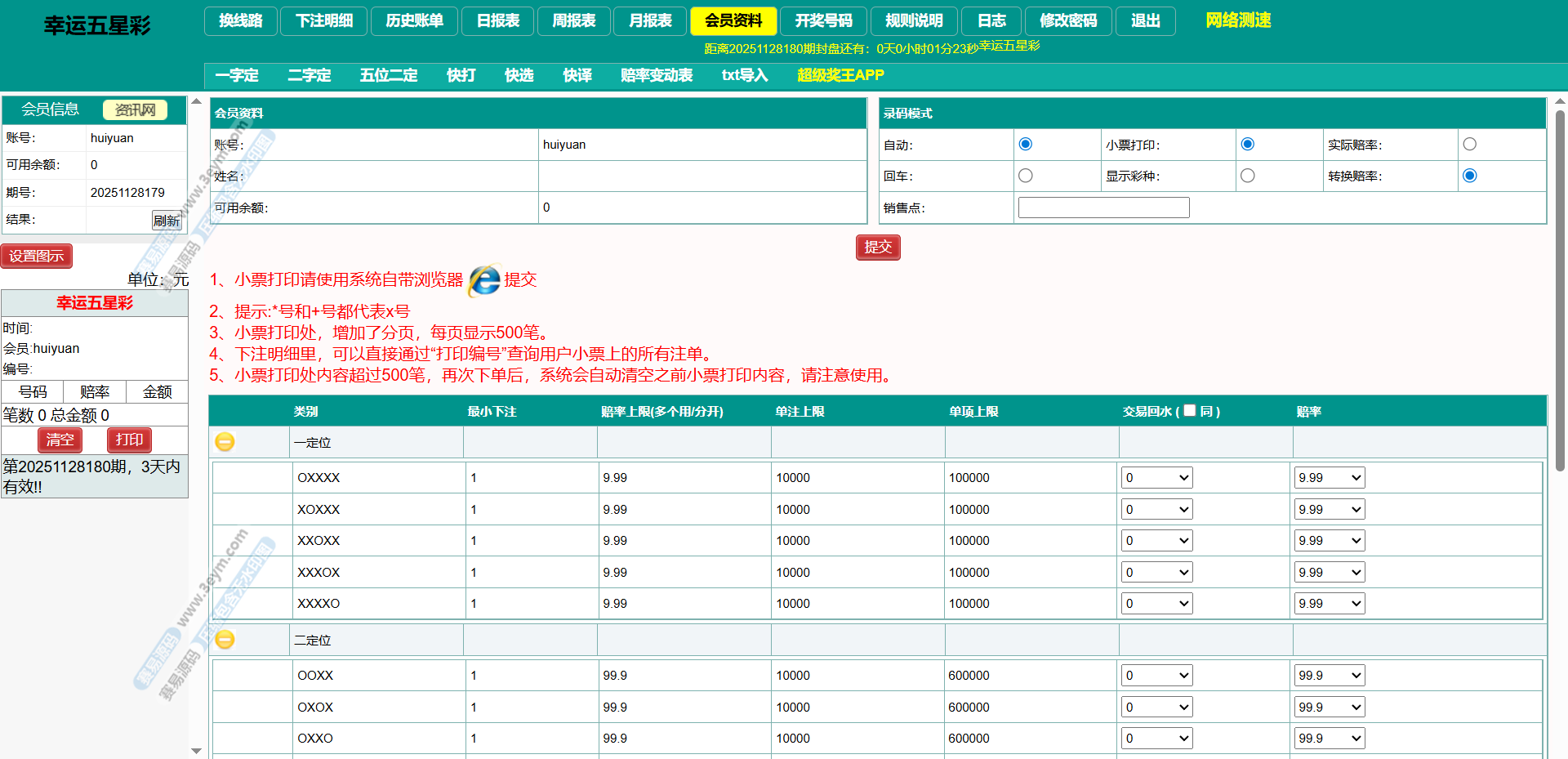Open the 交易回水 dropdown for XXOXX row
The image size is (1568, 759).
[1156, 541]
